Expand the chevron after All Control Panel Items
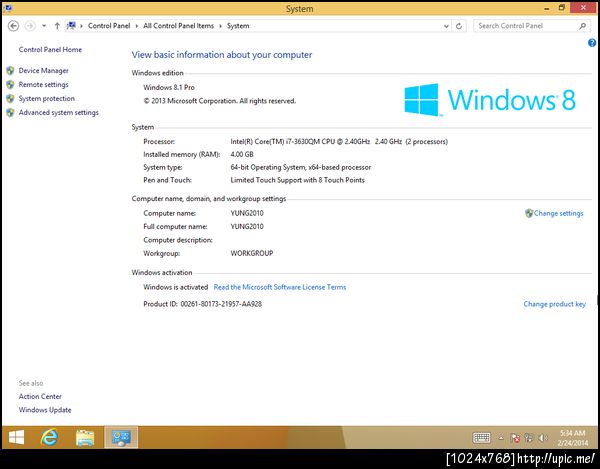 coord(220,26)
